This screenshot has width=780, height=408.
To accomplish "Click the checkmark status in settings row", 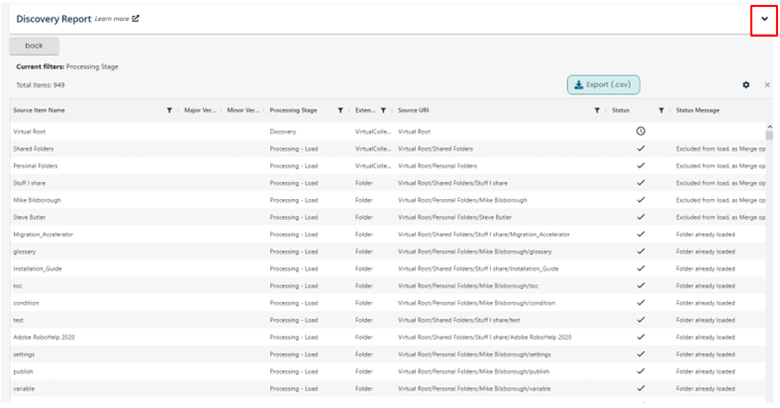I will 641,354.
